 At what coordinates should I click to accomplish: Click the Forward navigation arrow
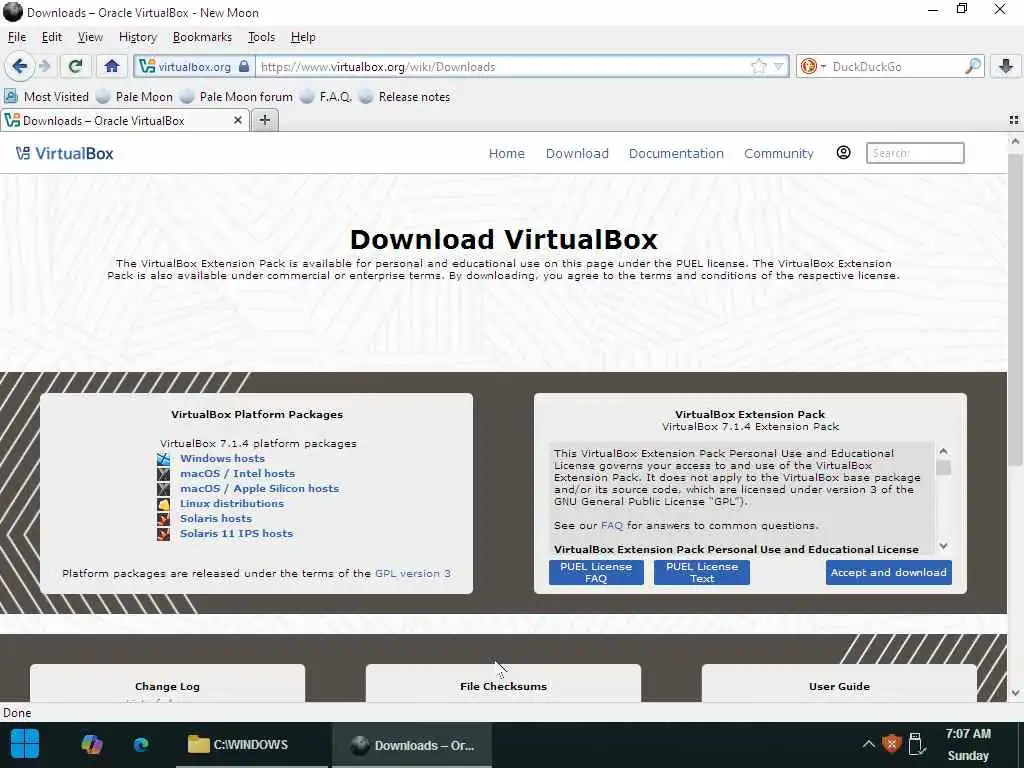[44, 66]
